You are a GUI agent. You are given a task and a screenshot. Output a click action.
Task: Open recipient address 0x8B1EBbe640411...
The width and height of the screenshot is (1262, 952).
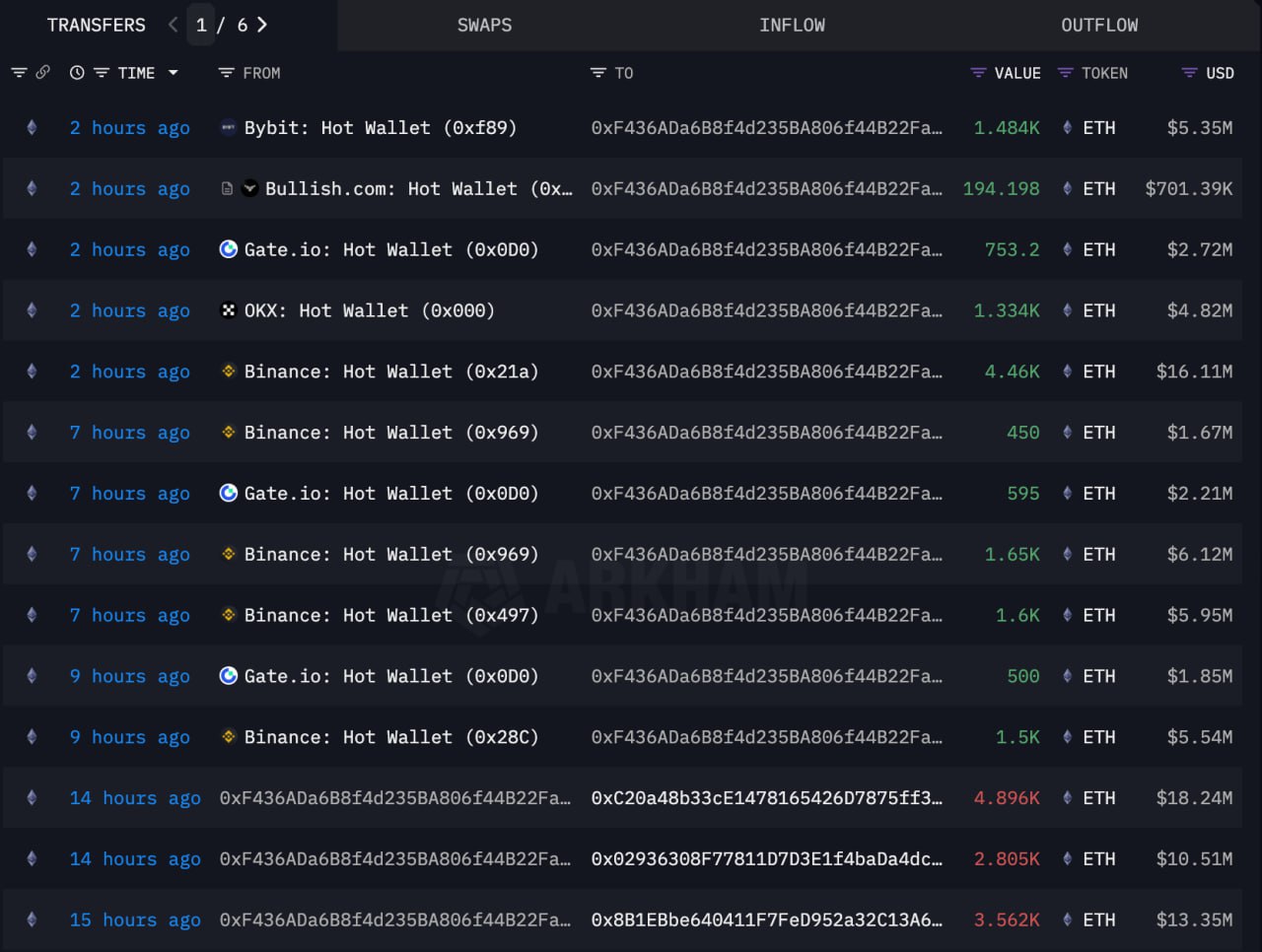click(x=766, y=919)
